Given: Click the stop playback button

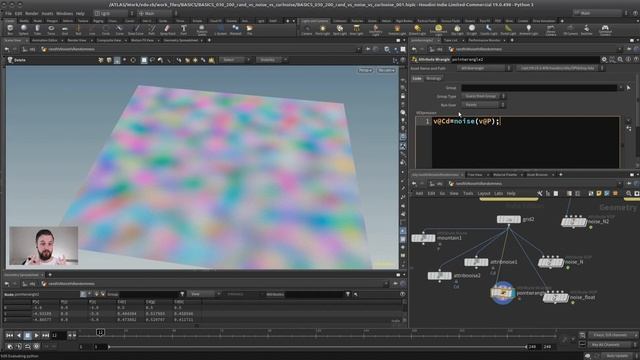Looking at the screenshot, I should point(27,335).
